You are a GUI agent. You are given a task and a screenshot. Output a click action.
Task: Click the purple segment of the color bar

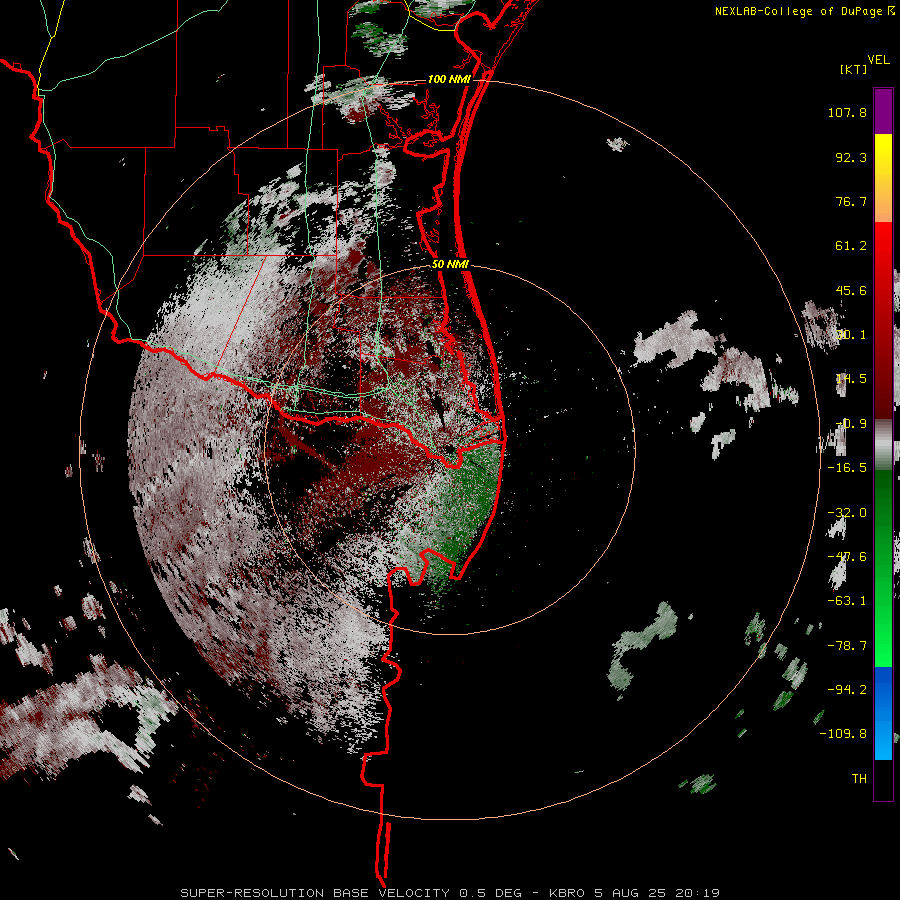883,111
